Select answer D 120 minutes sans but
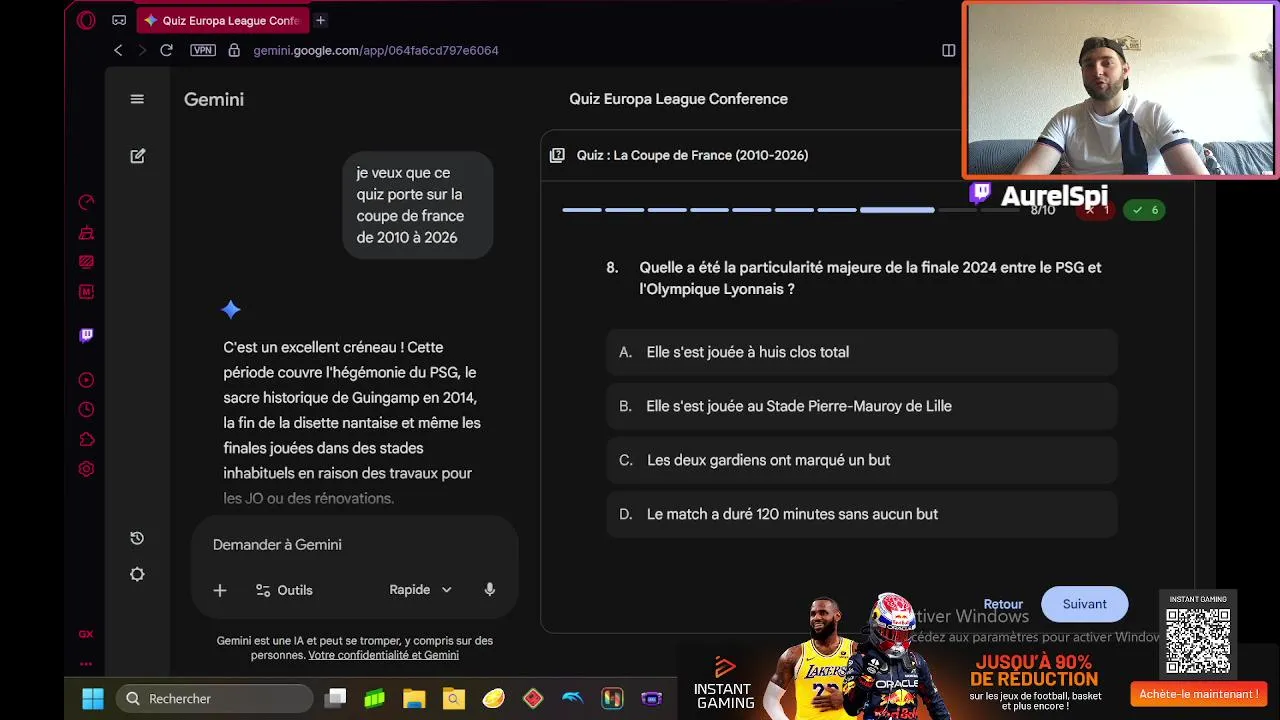This screenshot has width=1280, height=720. tap(861, 514)
